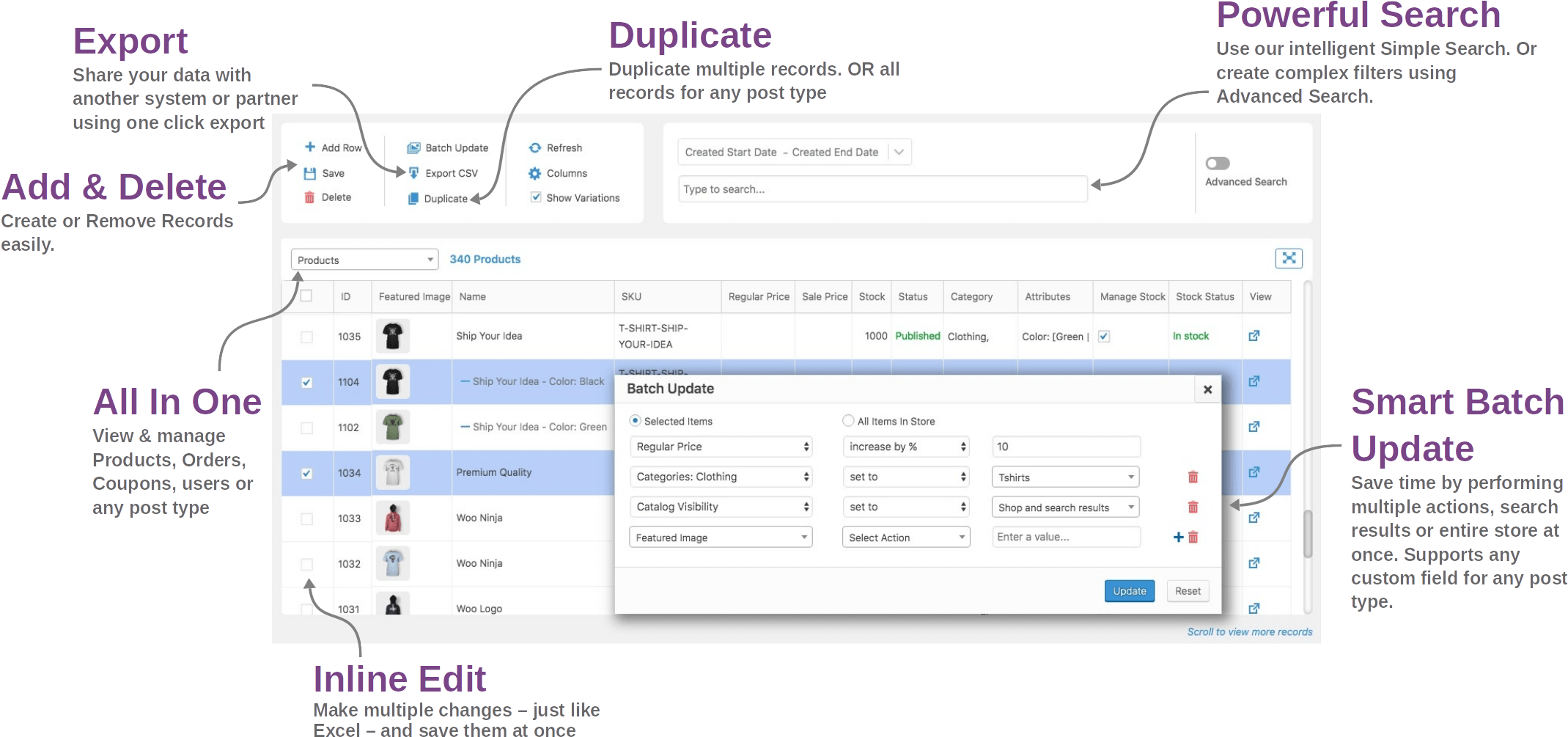Screen dimensions: 1568x737
Task: Click the blue Update button
Action: 1129,591
